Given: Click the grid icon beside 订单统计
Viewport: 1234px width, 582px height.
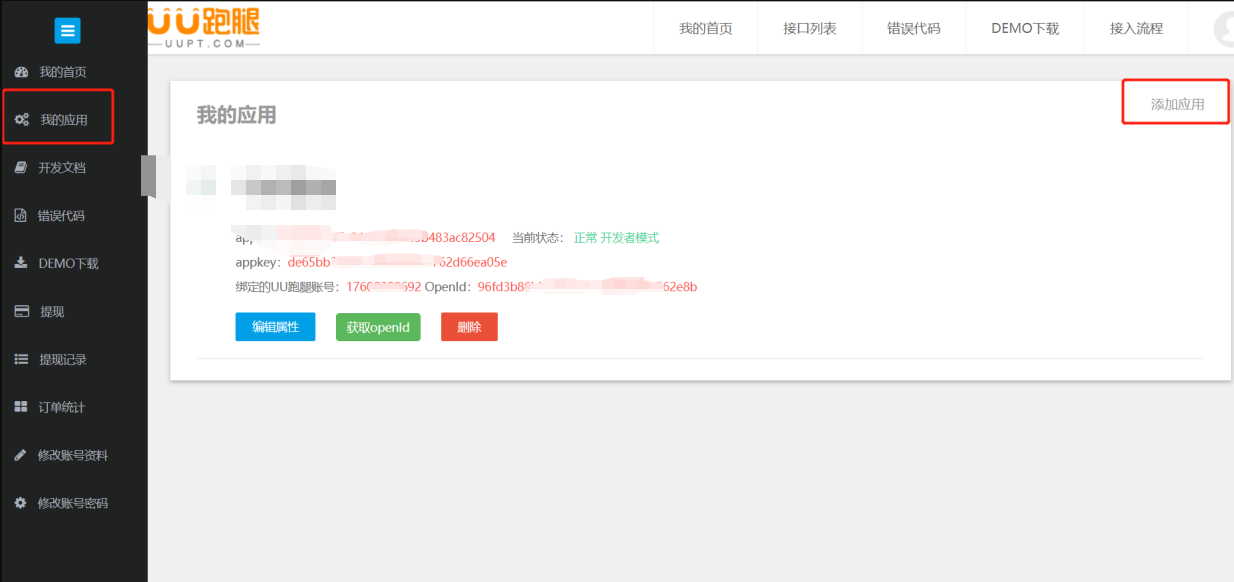Looking at the screenshot, I should pyautogui.click(x=21, y=407).
